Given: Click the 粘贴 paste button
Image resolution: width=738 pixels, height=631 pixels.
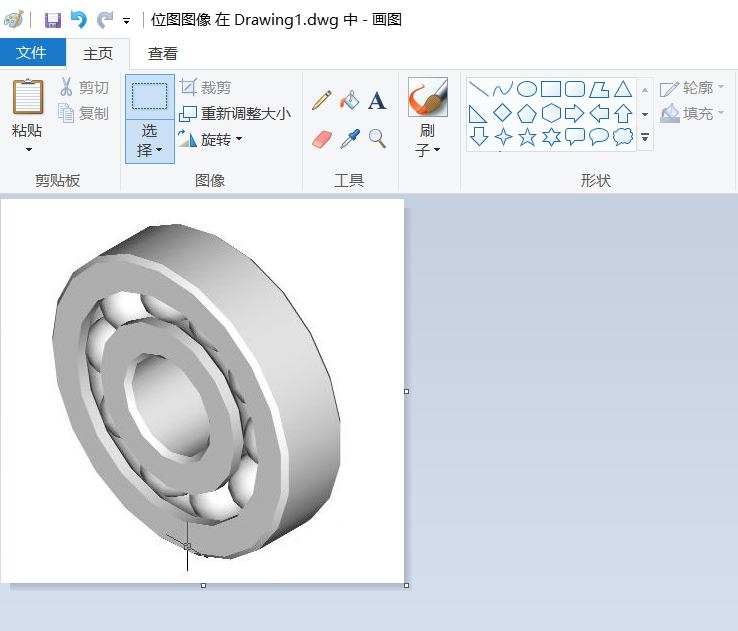Looking at the screenshot, I should pos(27,131).
